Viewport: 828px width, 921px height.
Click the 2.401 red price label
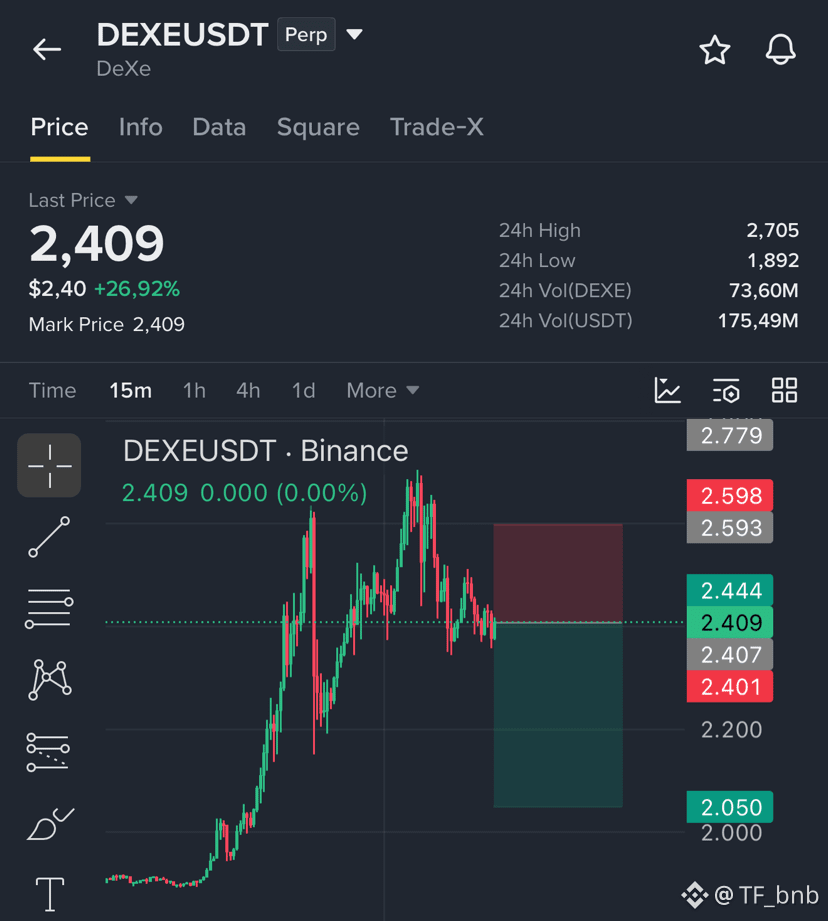click(730, 686)
